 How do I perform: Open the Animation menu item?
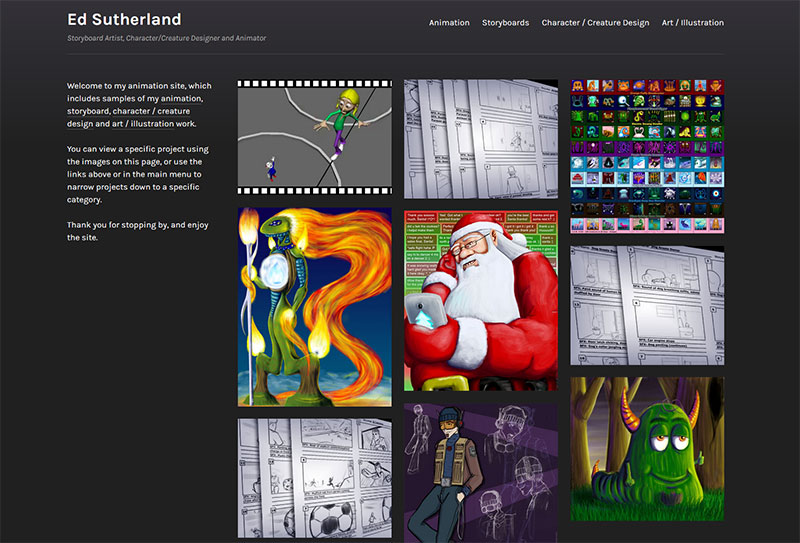click(x=449, y=22)
